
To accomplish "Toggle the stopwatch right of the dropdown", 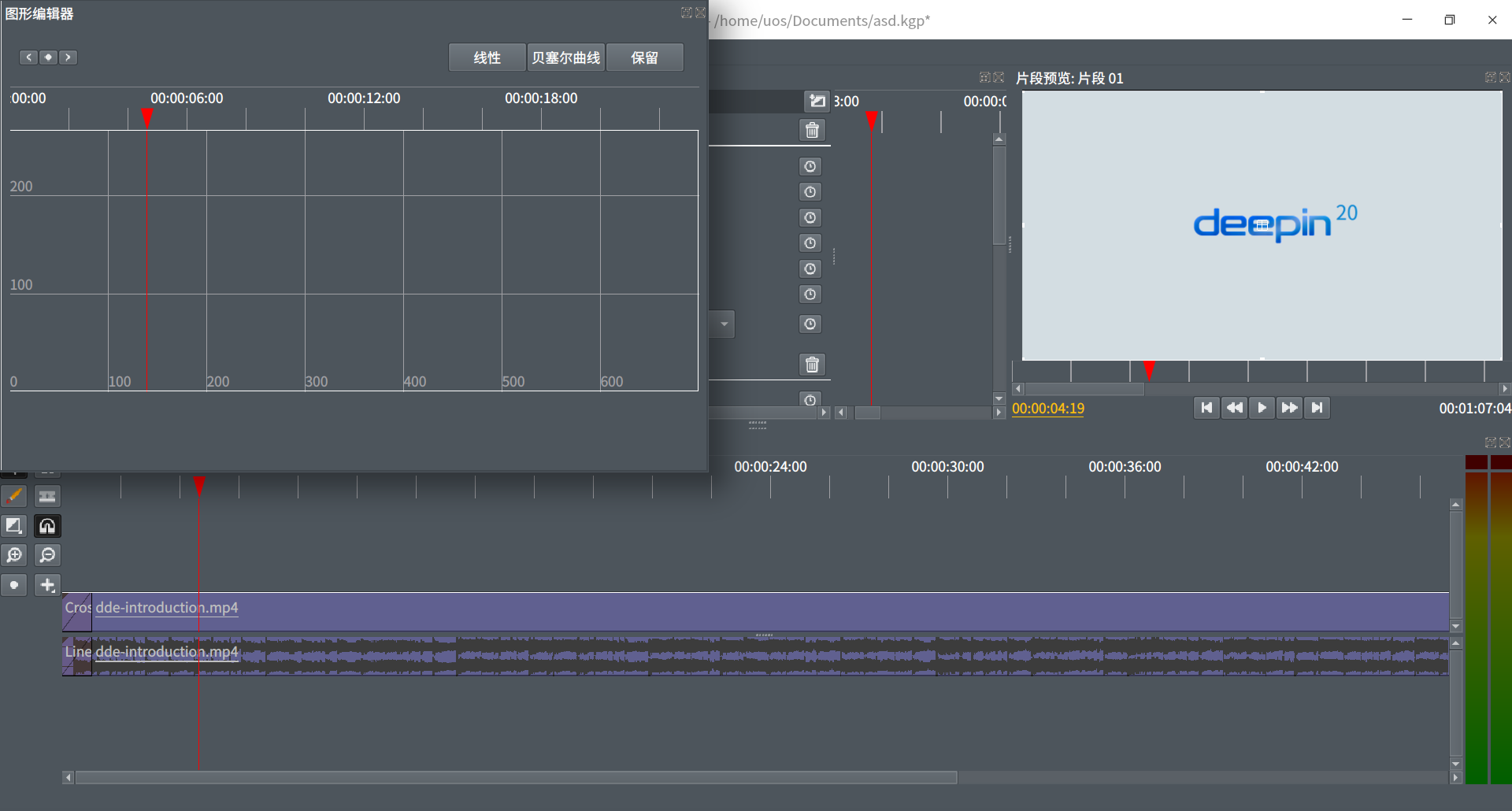I will point(810,324).
